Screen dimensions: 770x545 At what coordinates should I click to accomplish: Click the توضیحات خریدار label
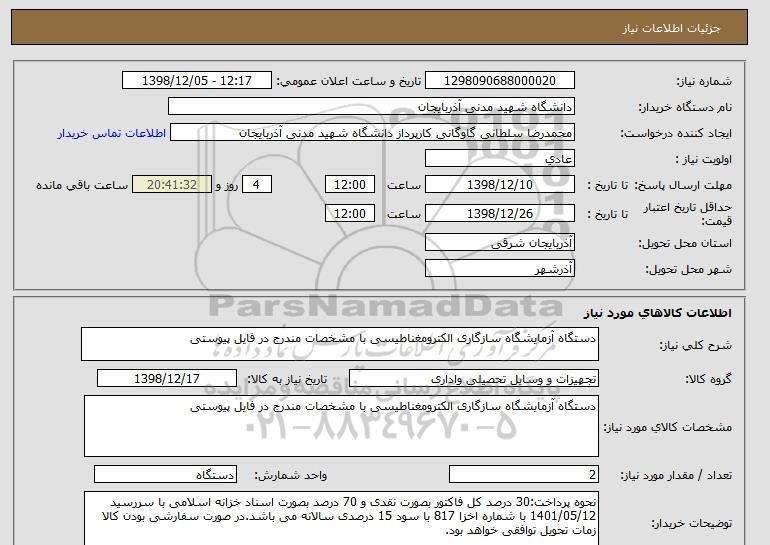tap(691, 523)
